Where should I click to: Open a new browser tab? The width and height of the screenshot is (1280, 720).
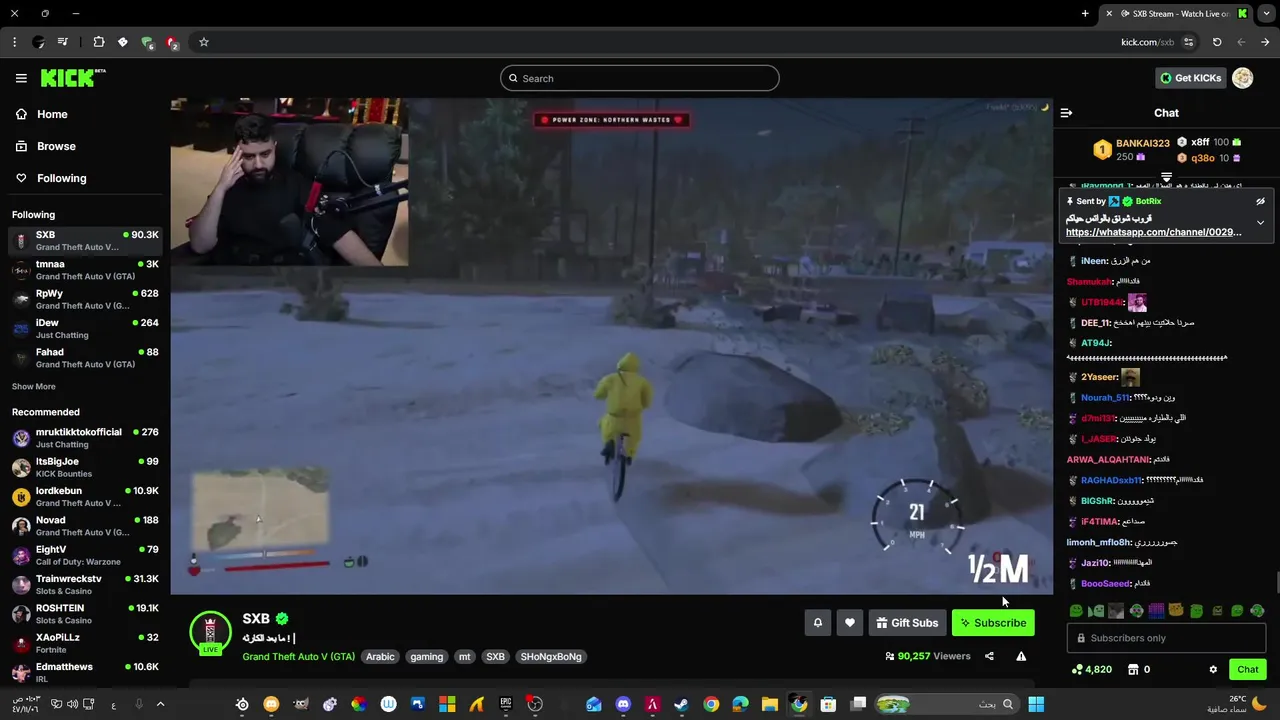click(1085, 13)
